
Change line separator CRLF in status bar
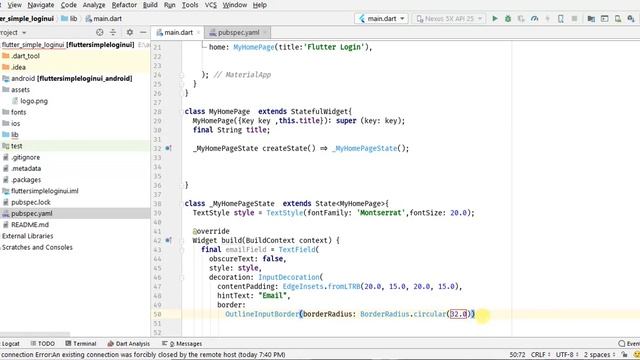coord(540,355)
